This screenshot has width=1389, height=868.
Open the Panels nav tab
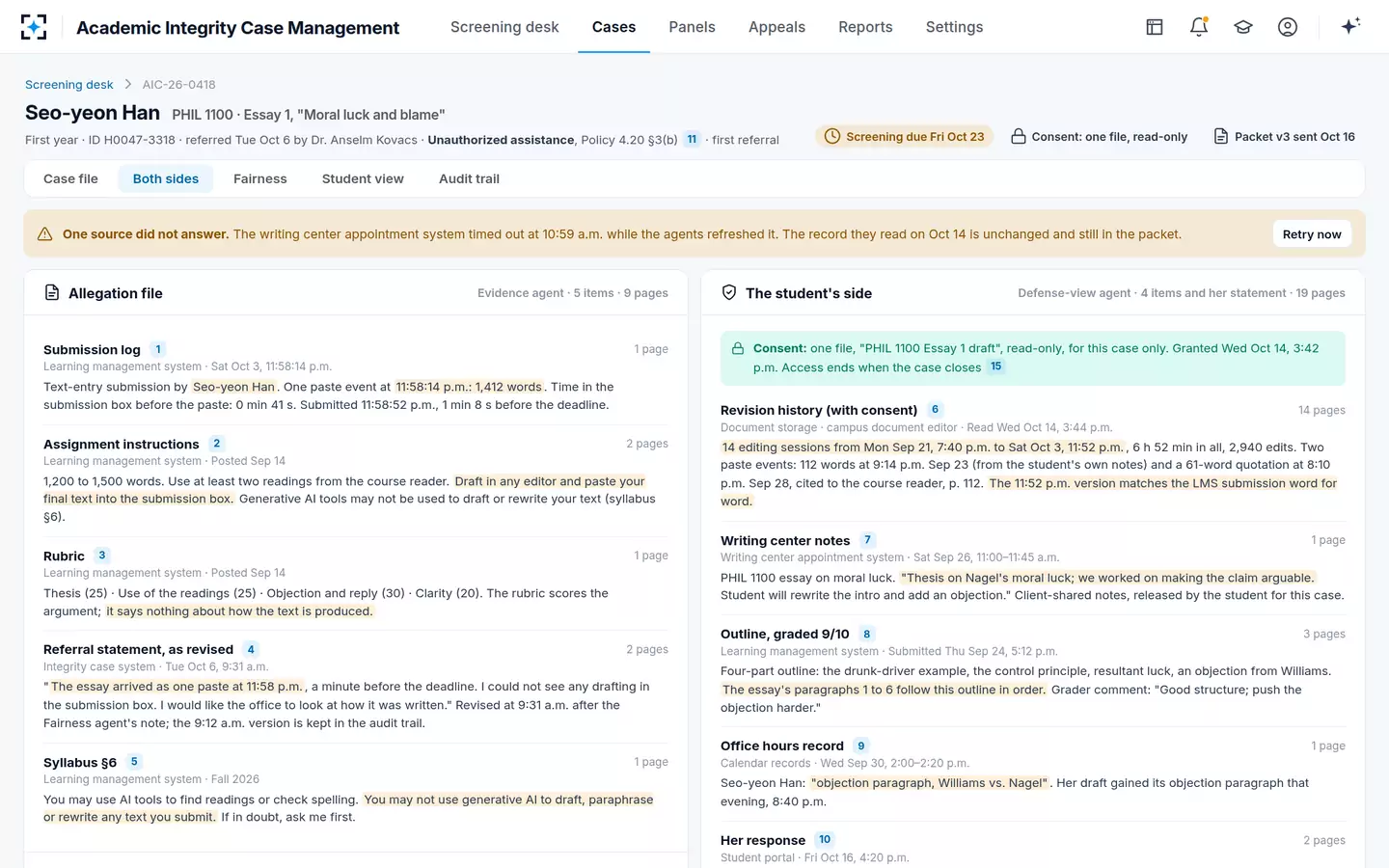[693, 27]
